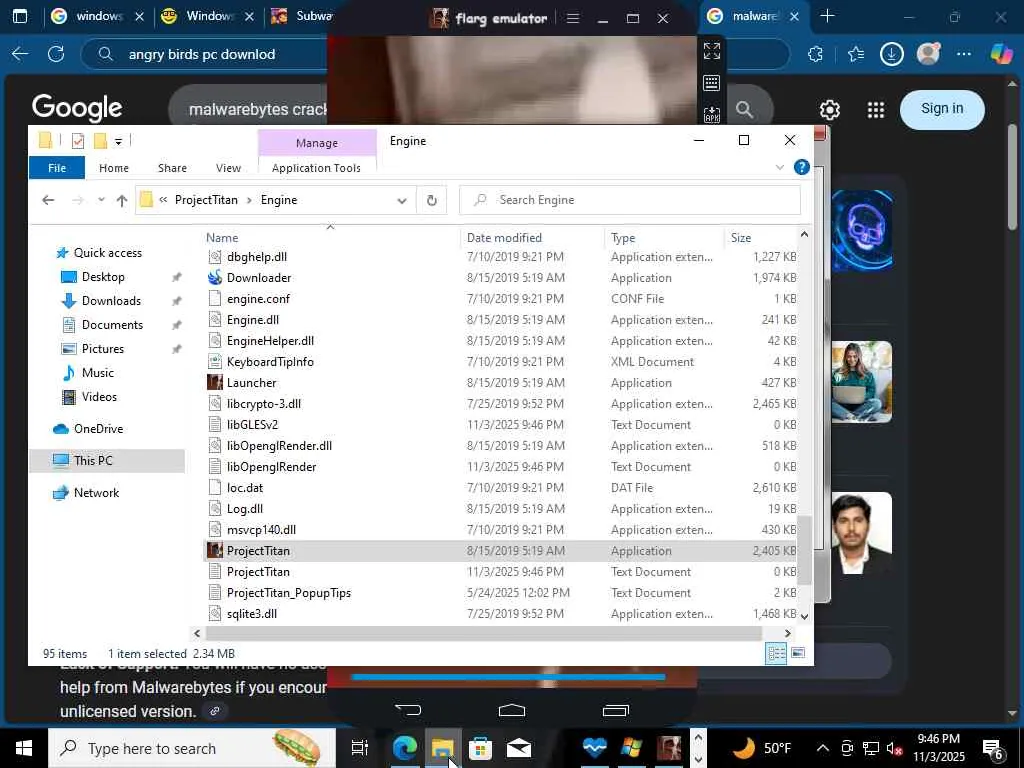Open the Windows Start menu

(x=24, y=748)
